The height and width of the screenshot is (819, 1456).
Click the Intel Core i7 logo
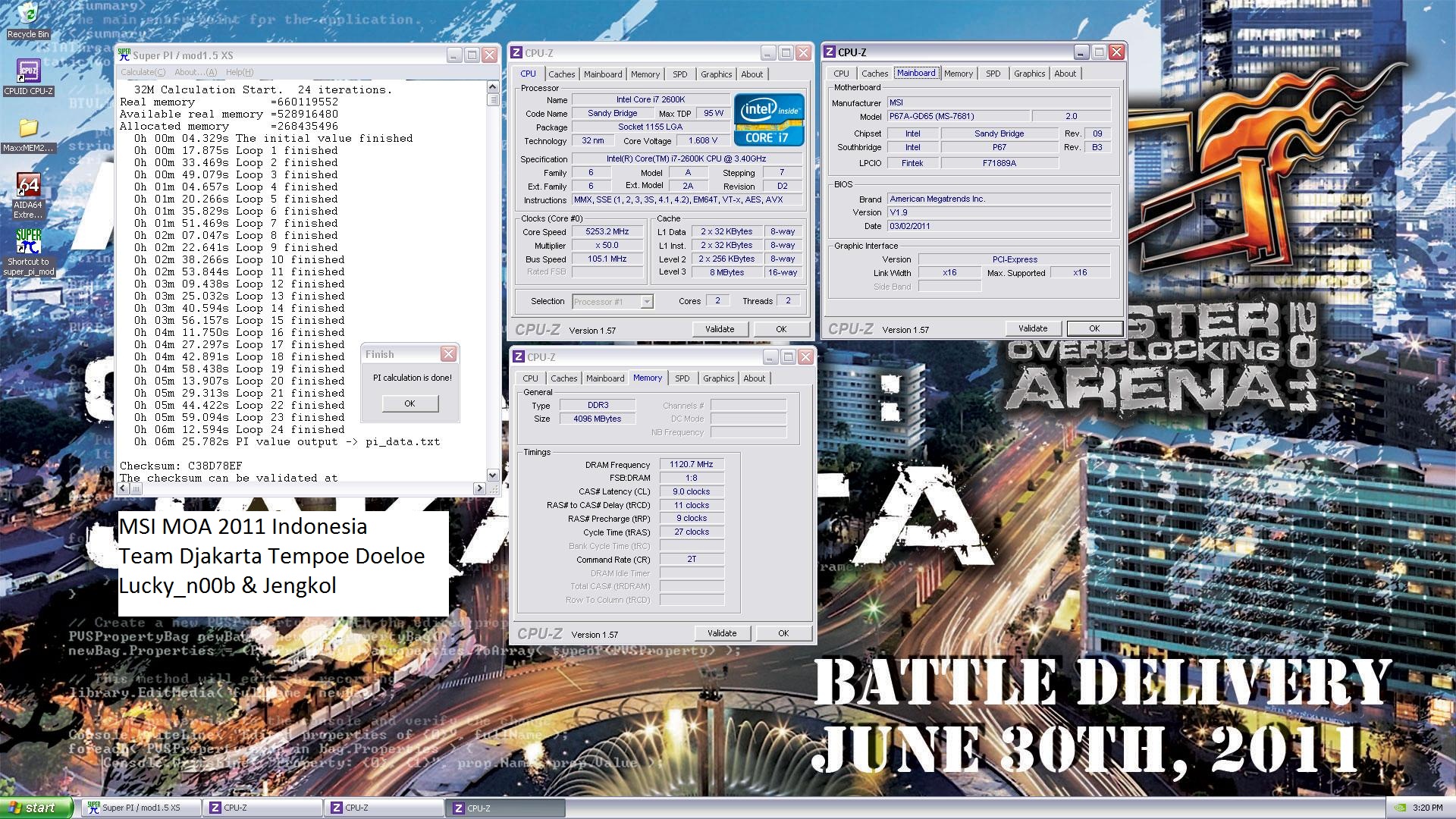[768, 120]
